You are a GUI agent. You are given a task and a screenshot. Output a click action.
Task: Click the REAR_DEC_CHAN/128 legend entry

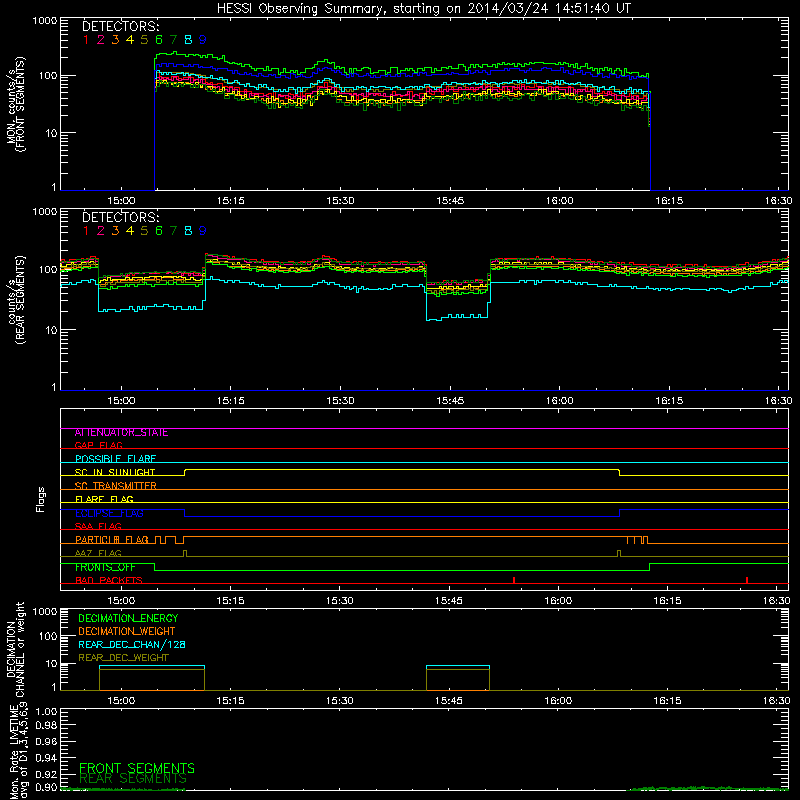tap(132, 645)
